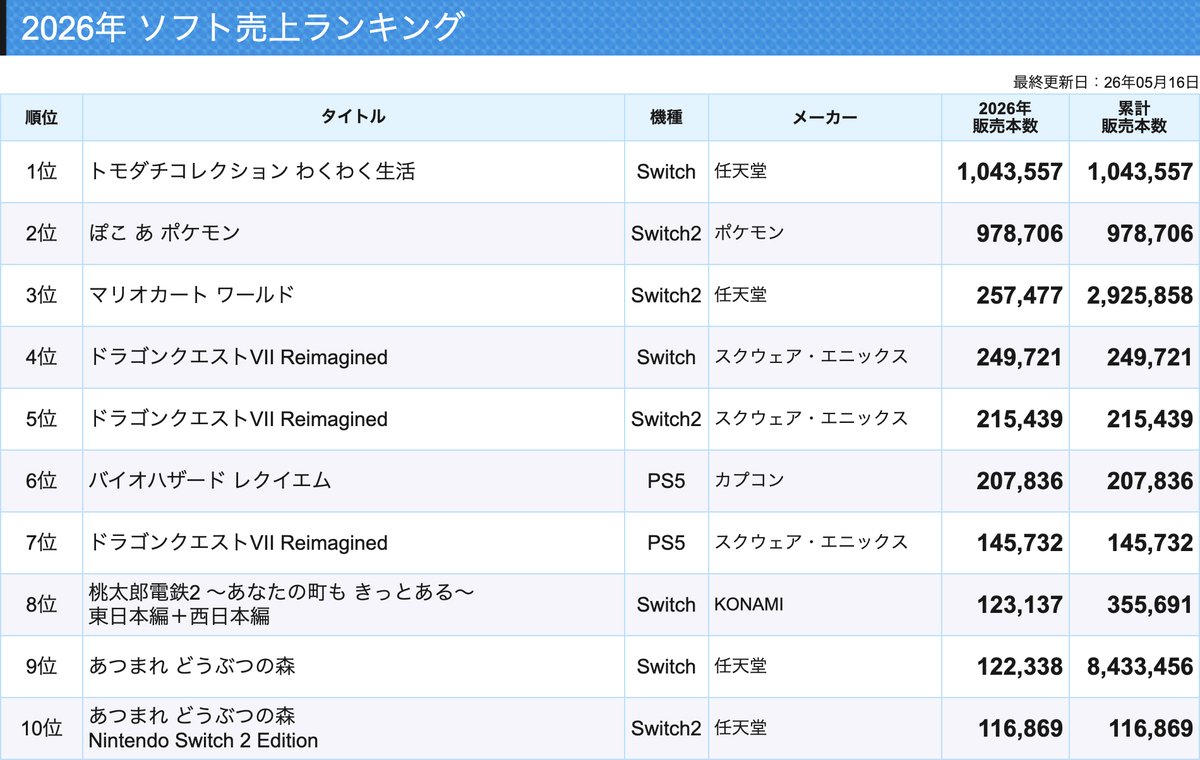The height and width of the screenshot is (760, 1200).
Task: Click sales value 123,137
Action: point(1020,606)
